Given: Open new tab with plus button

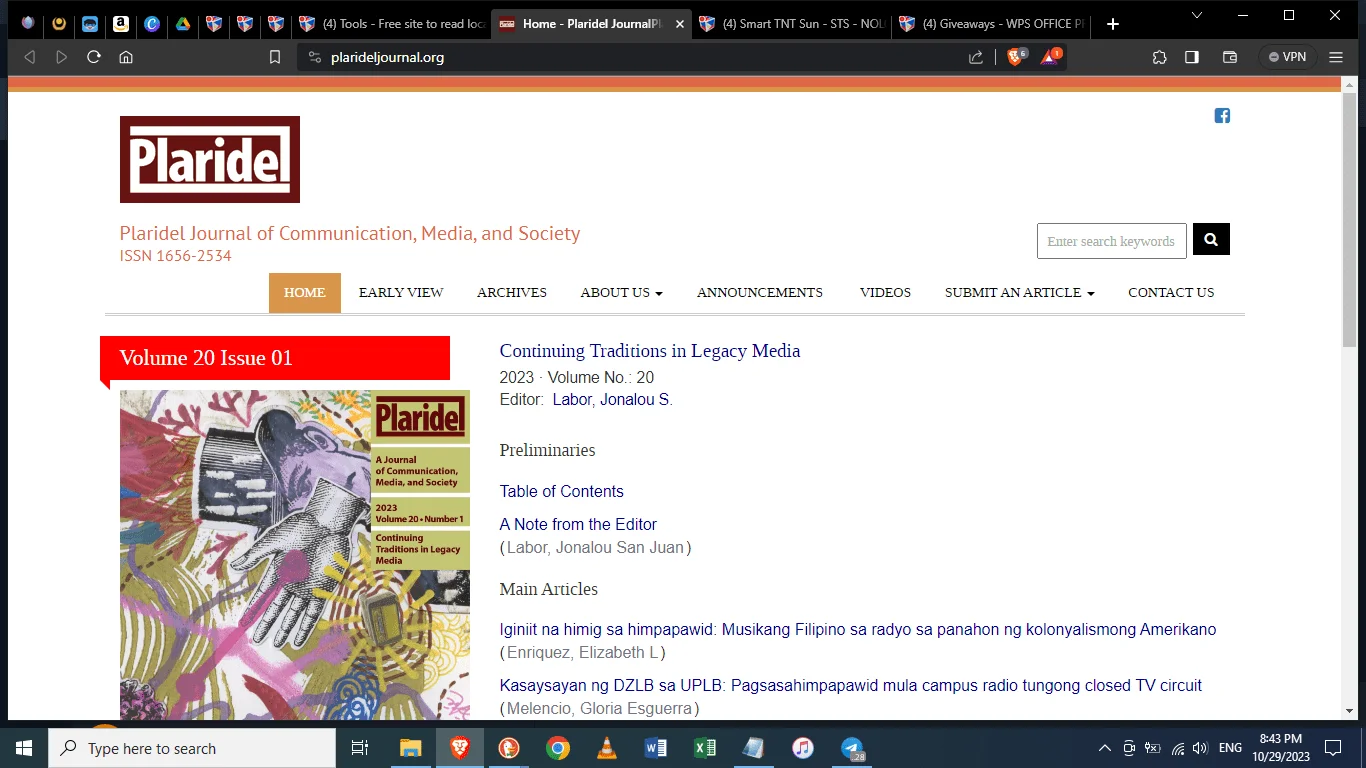Looking at the screenshot, I should pyautogui.click(x=1113, y=24).
